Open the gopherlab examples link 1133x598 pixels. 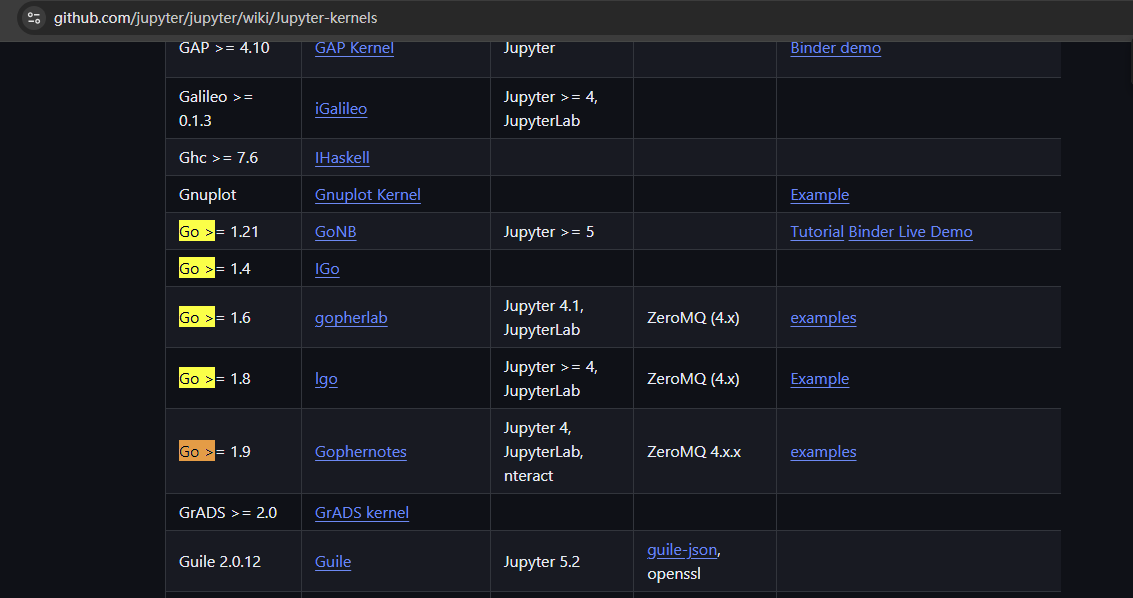(x=823, y=318)
